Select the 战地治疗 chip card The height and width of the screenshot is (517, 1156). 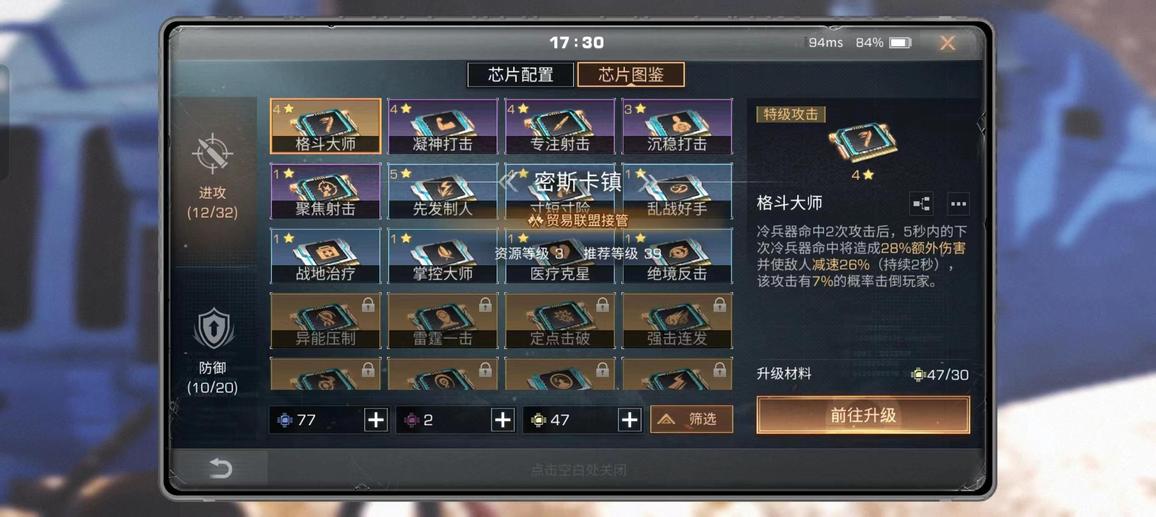pos(326,256)
